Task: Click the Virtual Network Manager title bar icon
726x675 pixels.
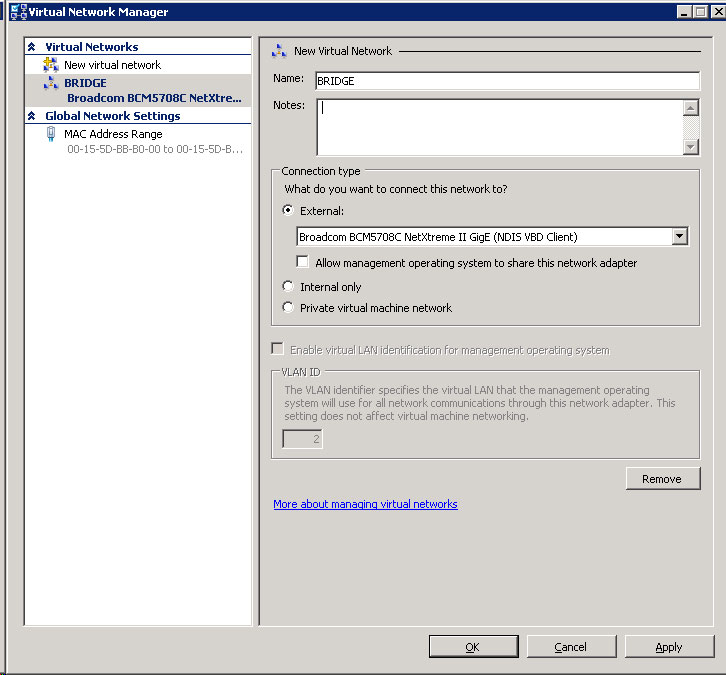Action: coord(16,12)
